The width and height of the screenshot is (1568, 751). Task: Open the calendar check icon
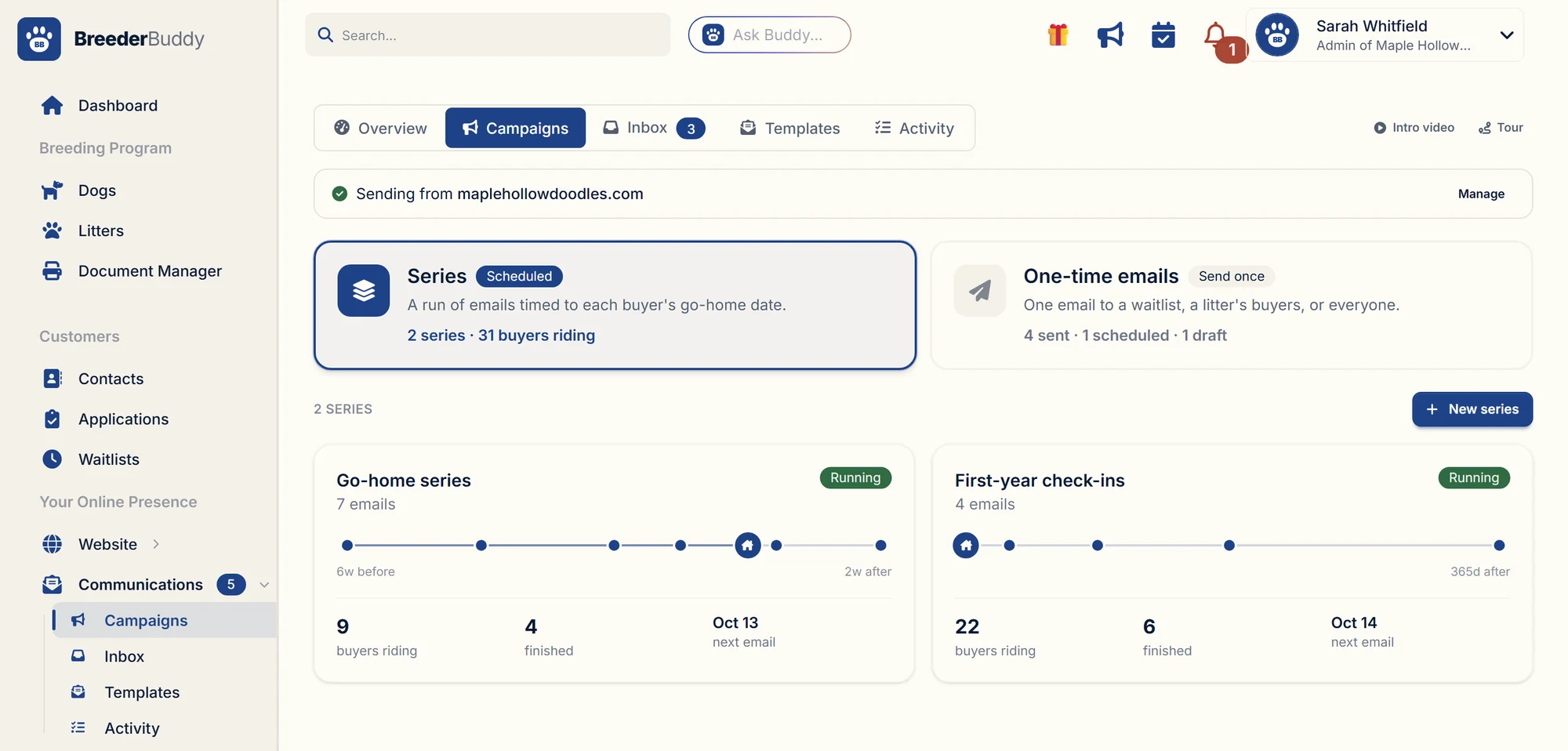pyautogui.click(x=1163, y=35)
